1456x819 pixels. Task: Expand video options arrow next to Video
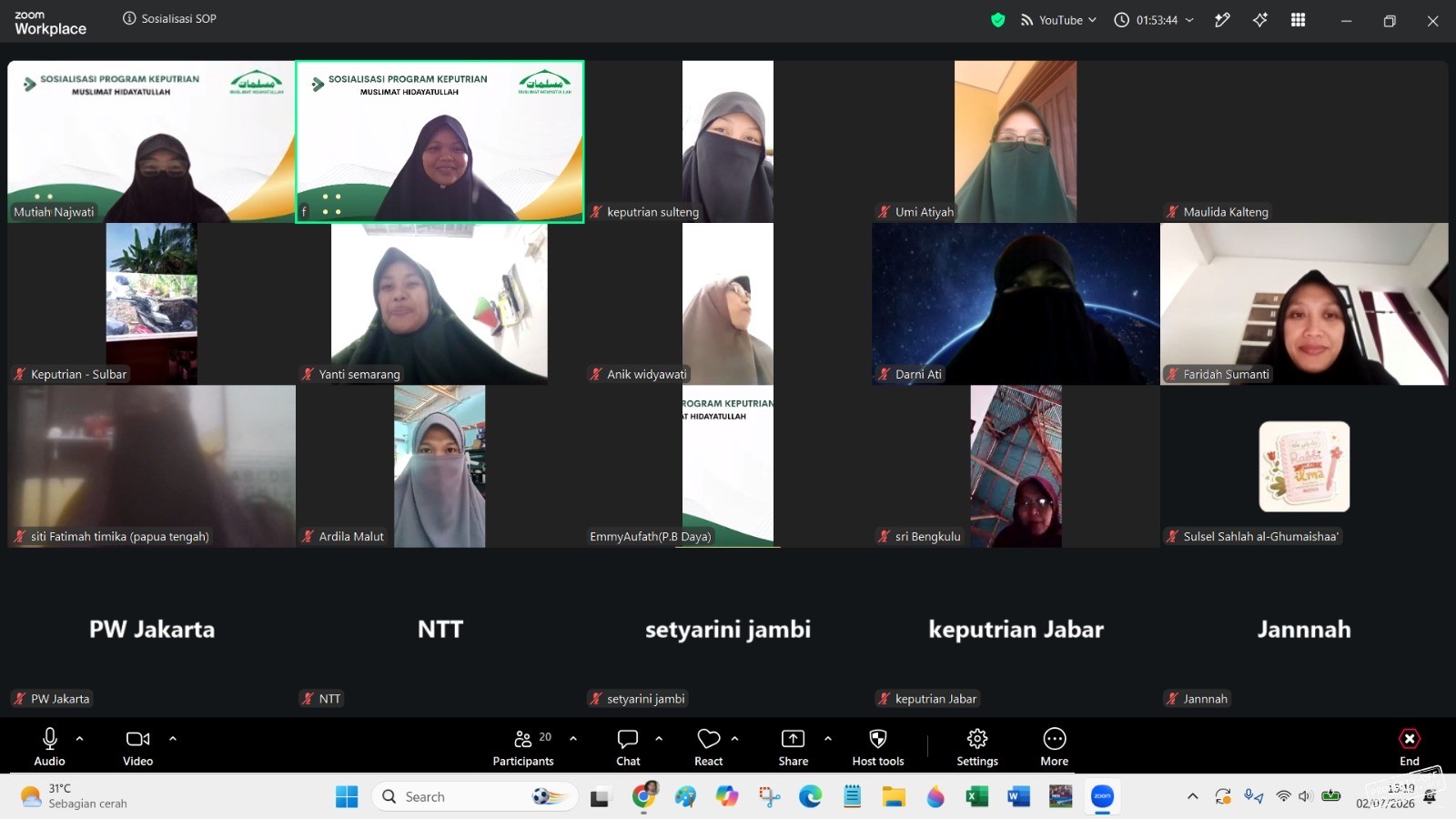pyautogui.click(x=173, y=738)
